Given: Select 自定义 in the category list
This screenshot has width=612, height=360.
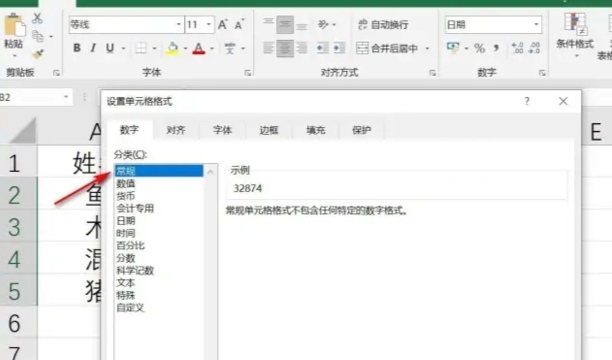Looking at the screenshot, I should (159, 308).
